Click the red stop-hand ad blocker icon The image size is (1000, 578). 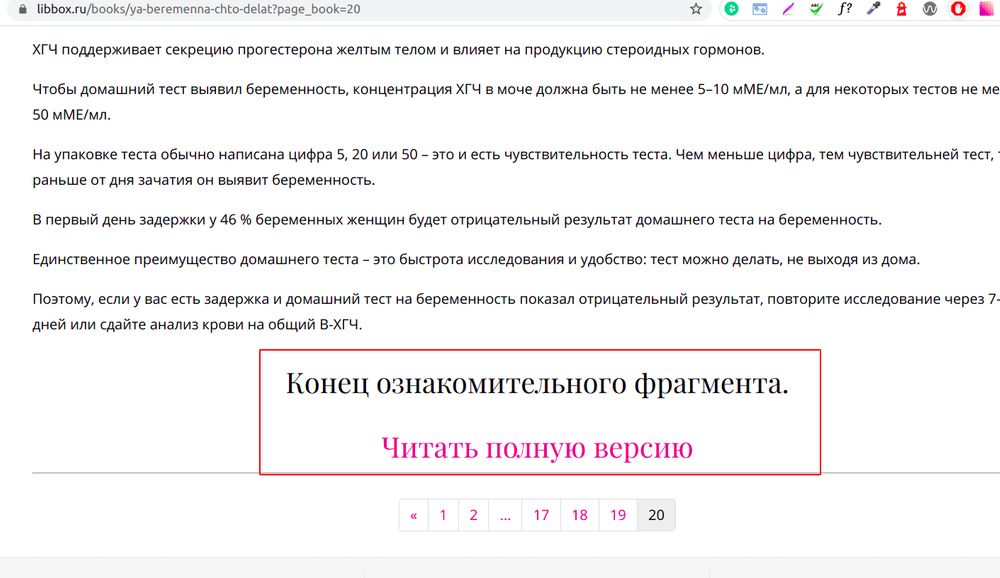click(x=957, y=9)
